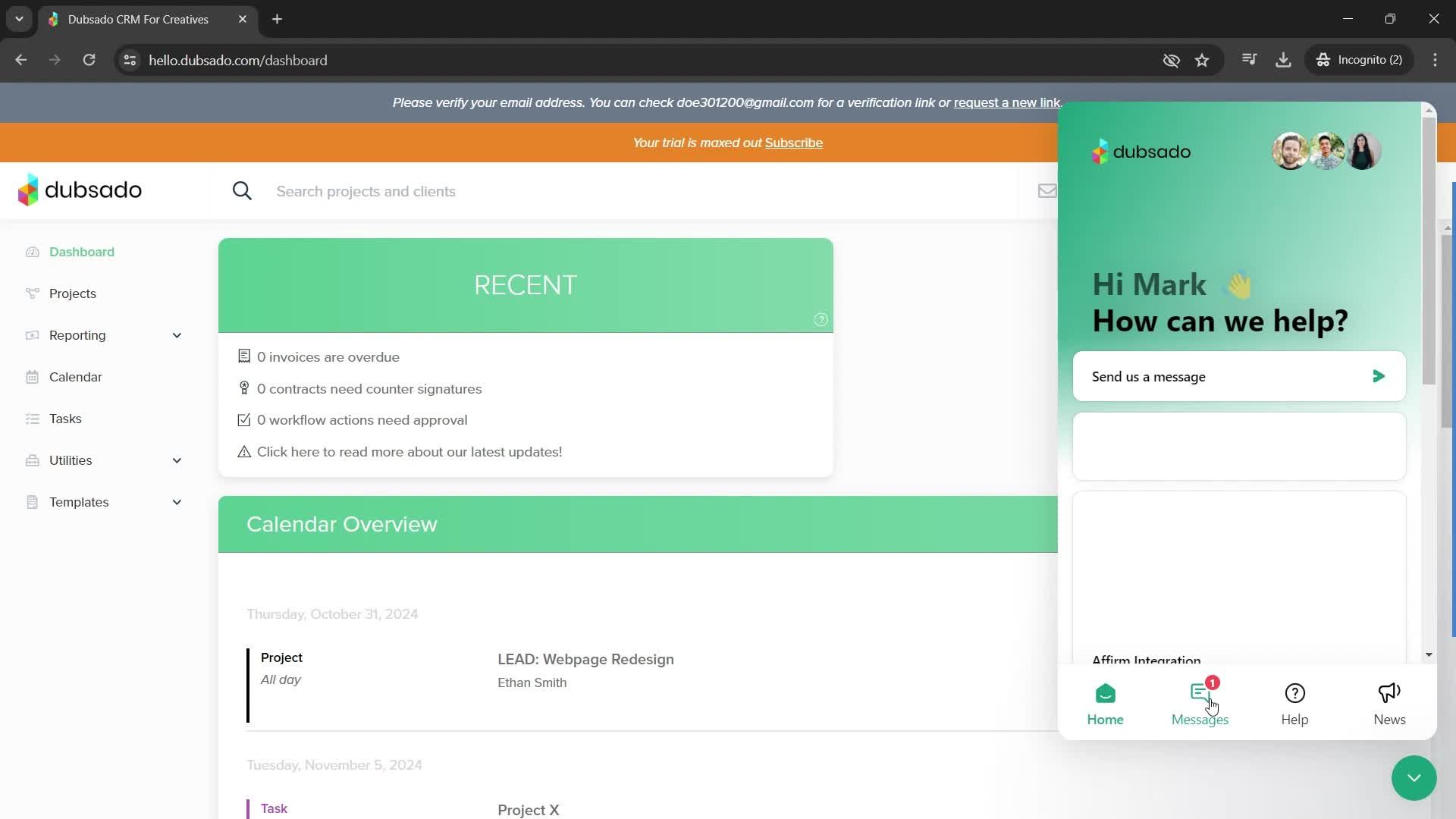Click the search magnifier icon
1456x819 pixels.
click(242, 191)
